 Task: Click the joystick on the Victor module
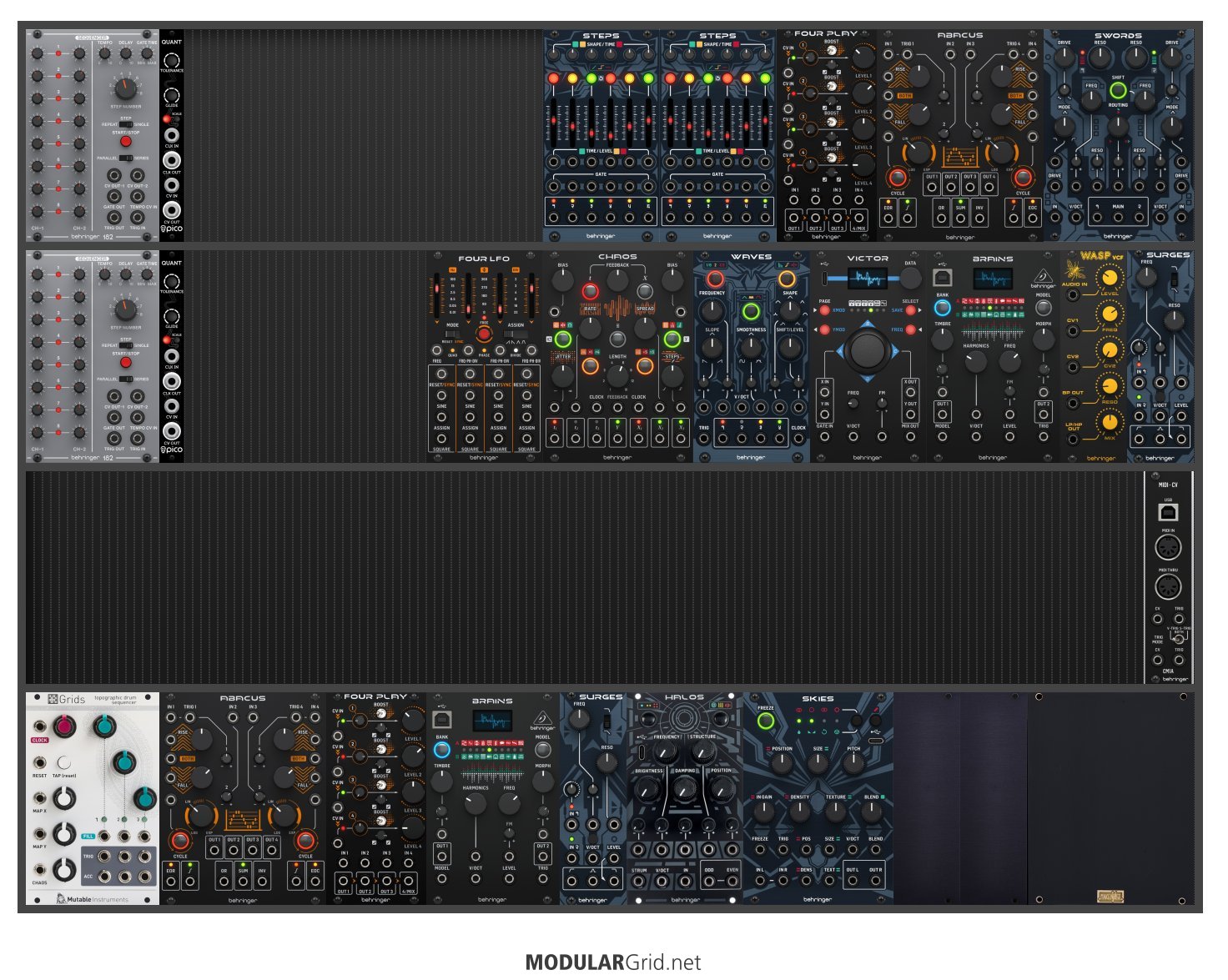(868, 350)
